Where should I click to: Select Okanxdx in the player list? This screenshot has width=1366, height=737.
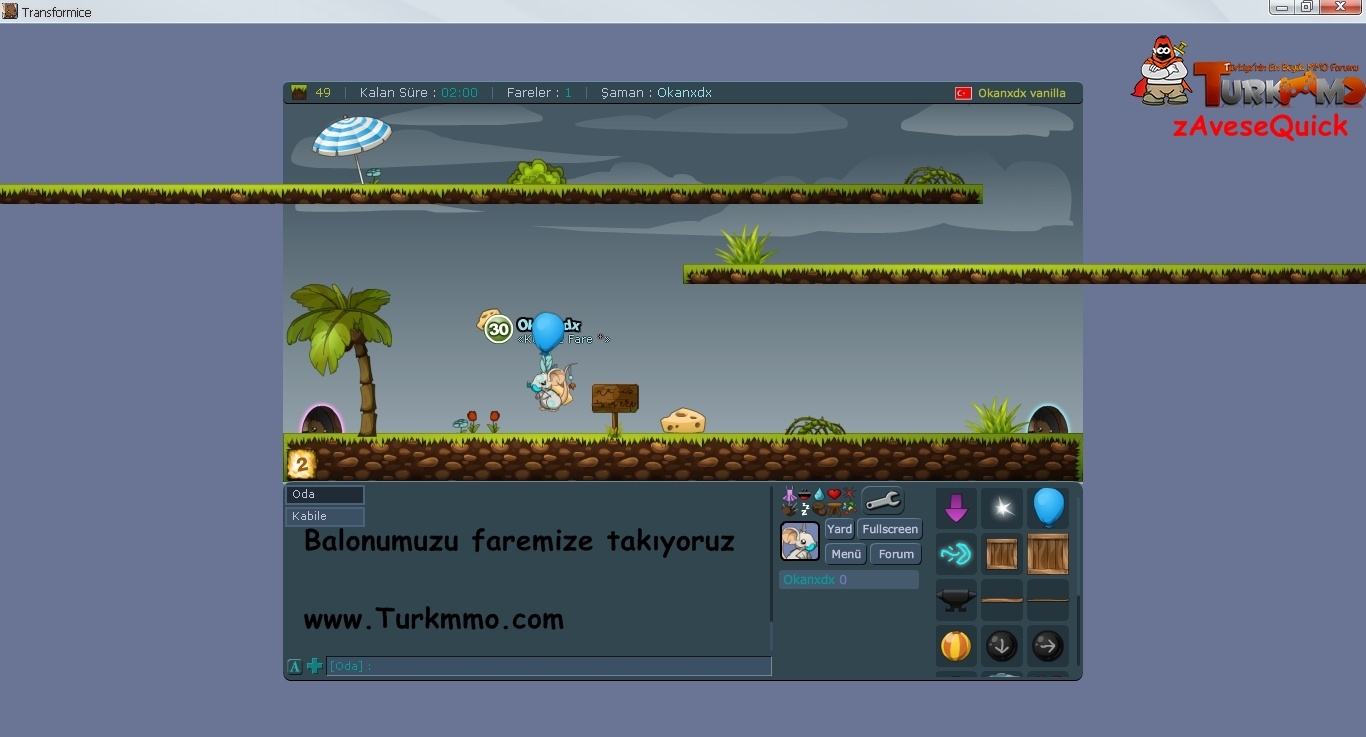coord(848,579)
